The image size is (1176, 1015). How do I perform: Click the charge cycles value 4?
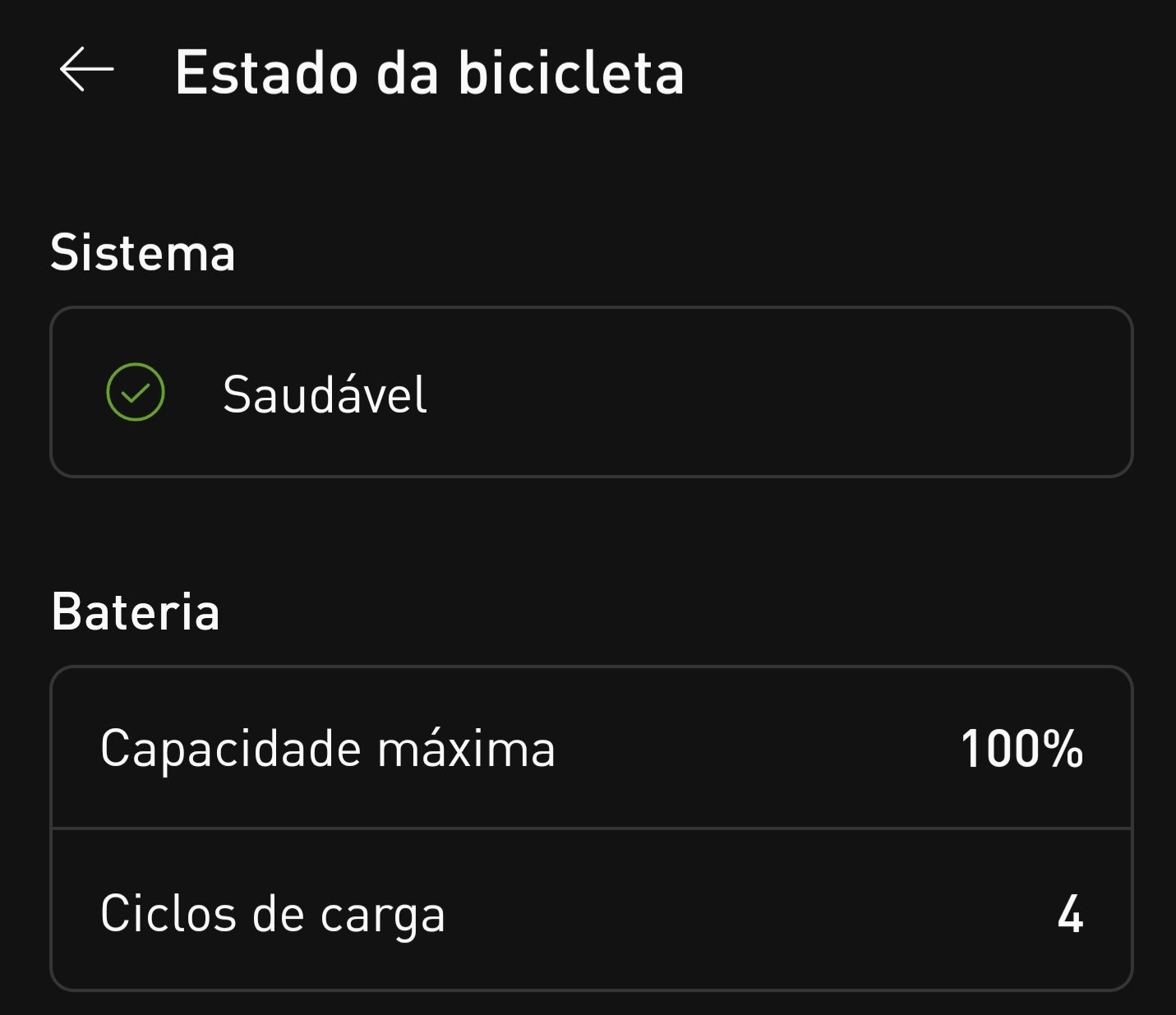pos(1070,914)
